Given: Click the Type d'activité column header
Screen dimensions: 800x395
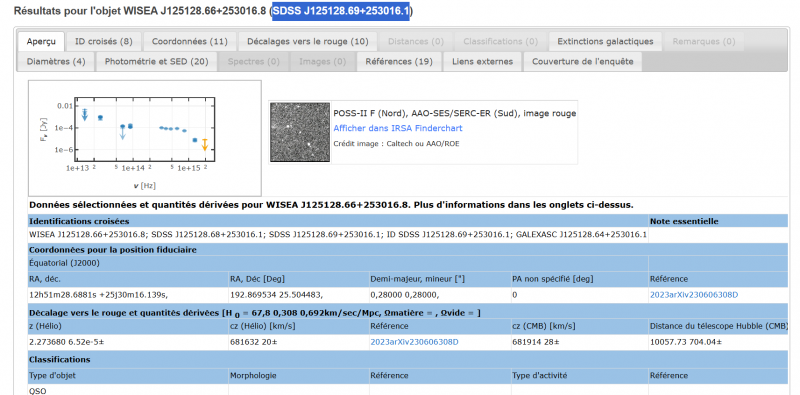Looking at the screenshot, I should click(539, 375).
